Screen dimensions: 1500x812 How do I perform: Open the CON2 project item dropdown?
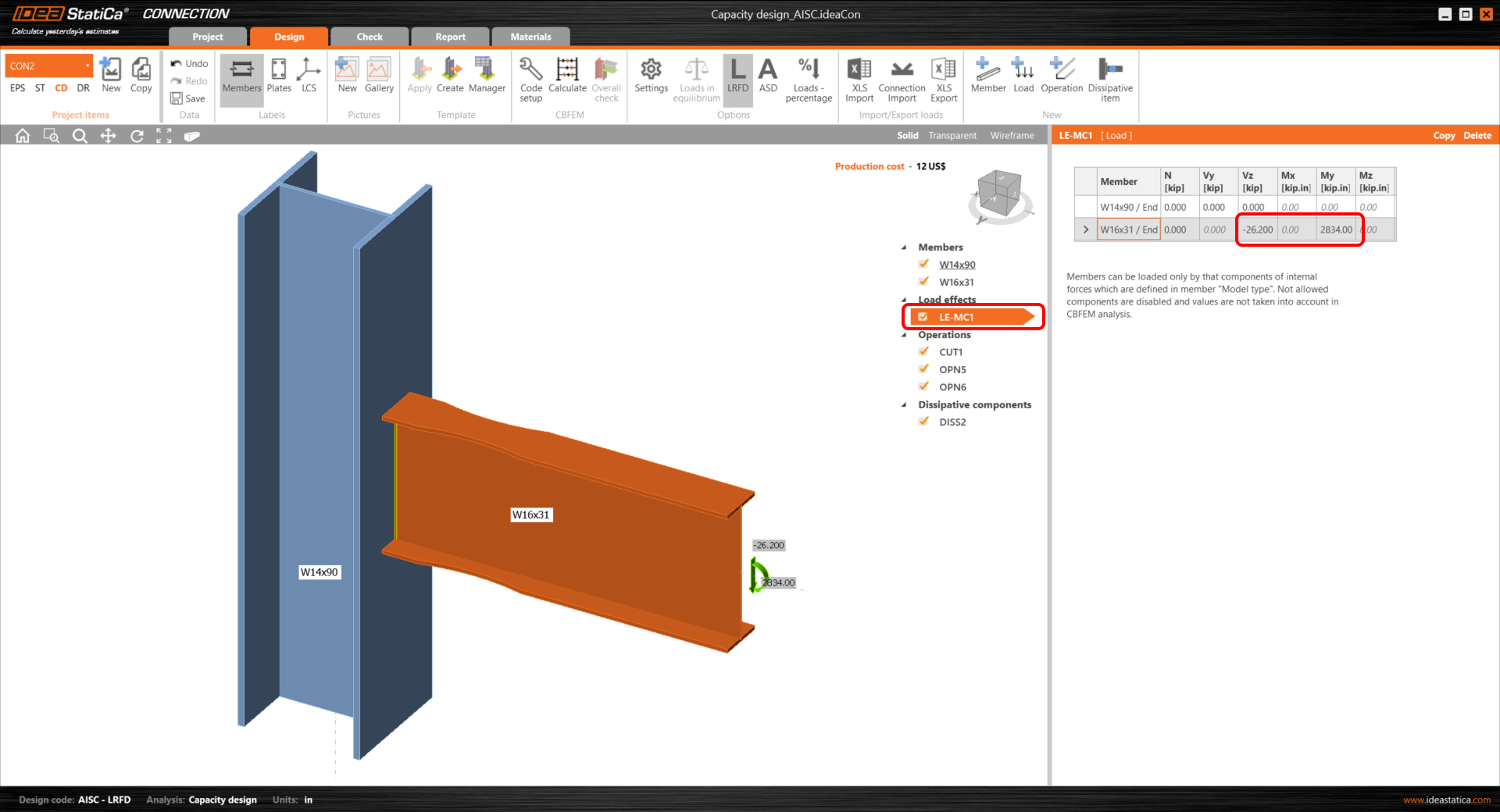[87, 66]
